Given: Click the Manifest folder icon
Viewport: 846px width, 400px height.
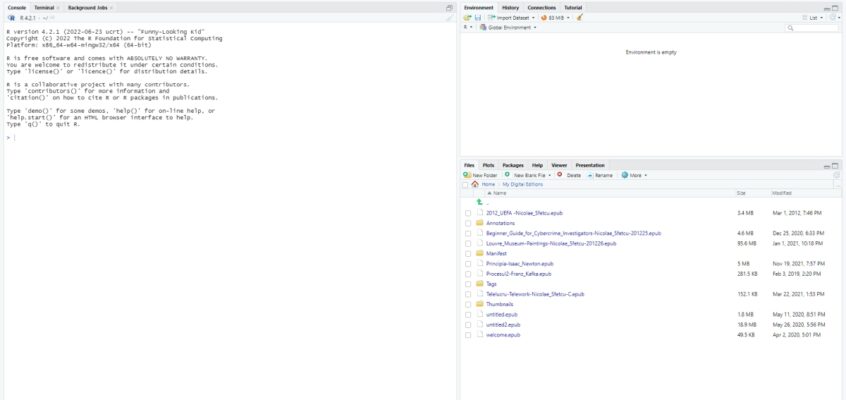Looking at the screenshot, I should 479,253.
